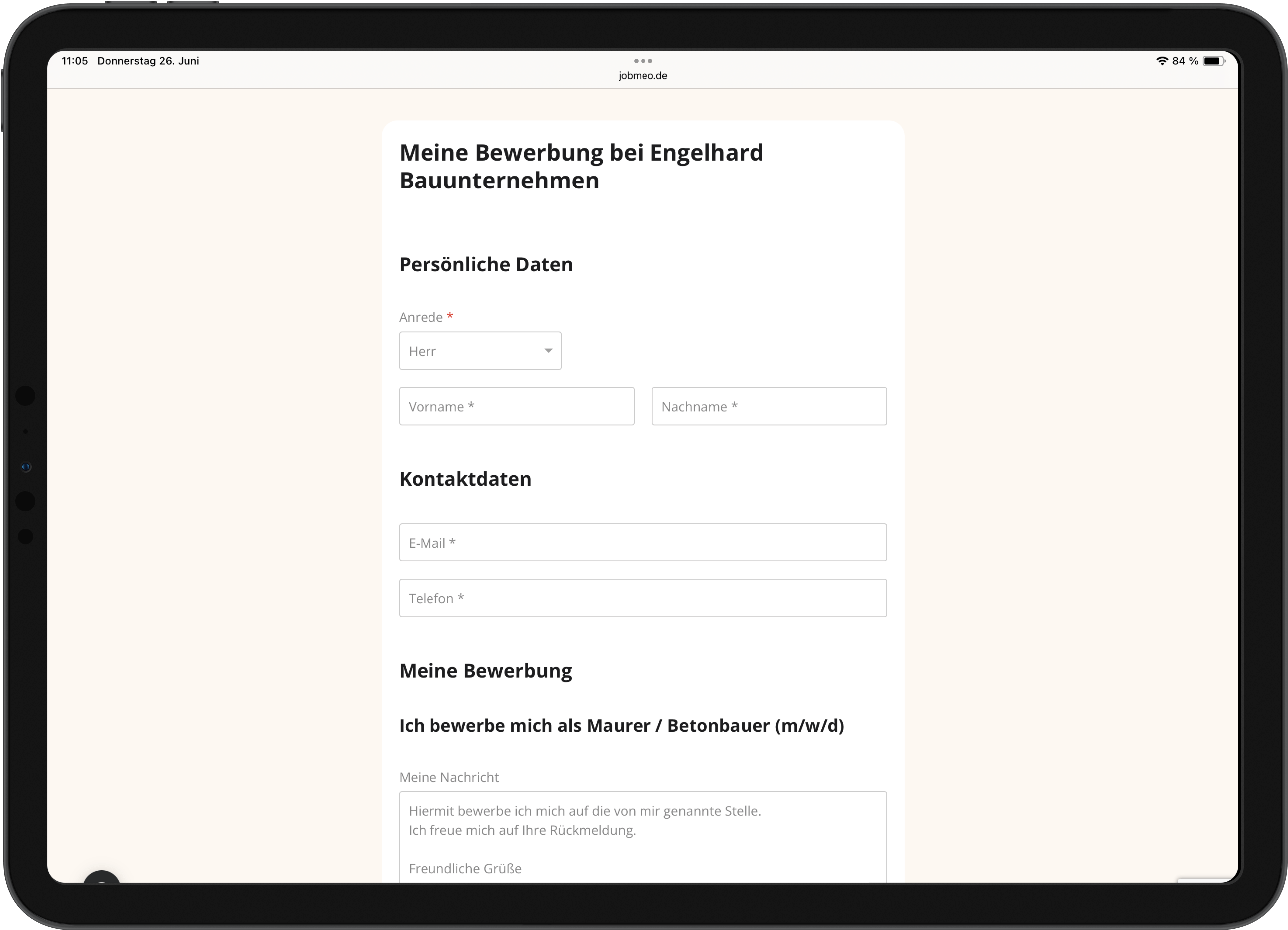Click the Telefon input field

643,598
